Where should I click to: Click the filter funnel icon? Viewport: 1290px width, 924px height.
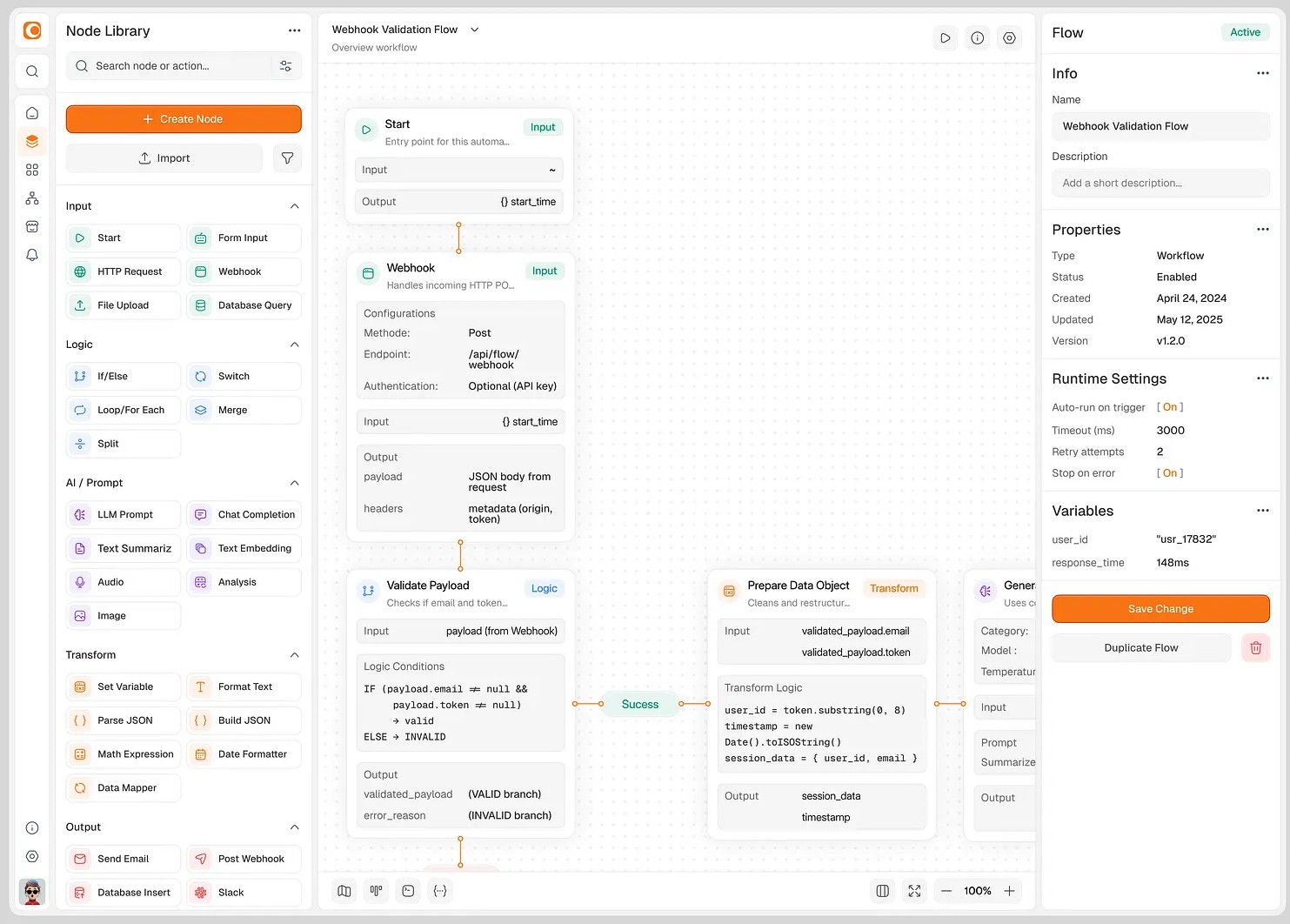(287, 158)
